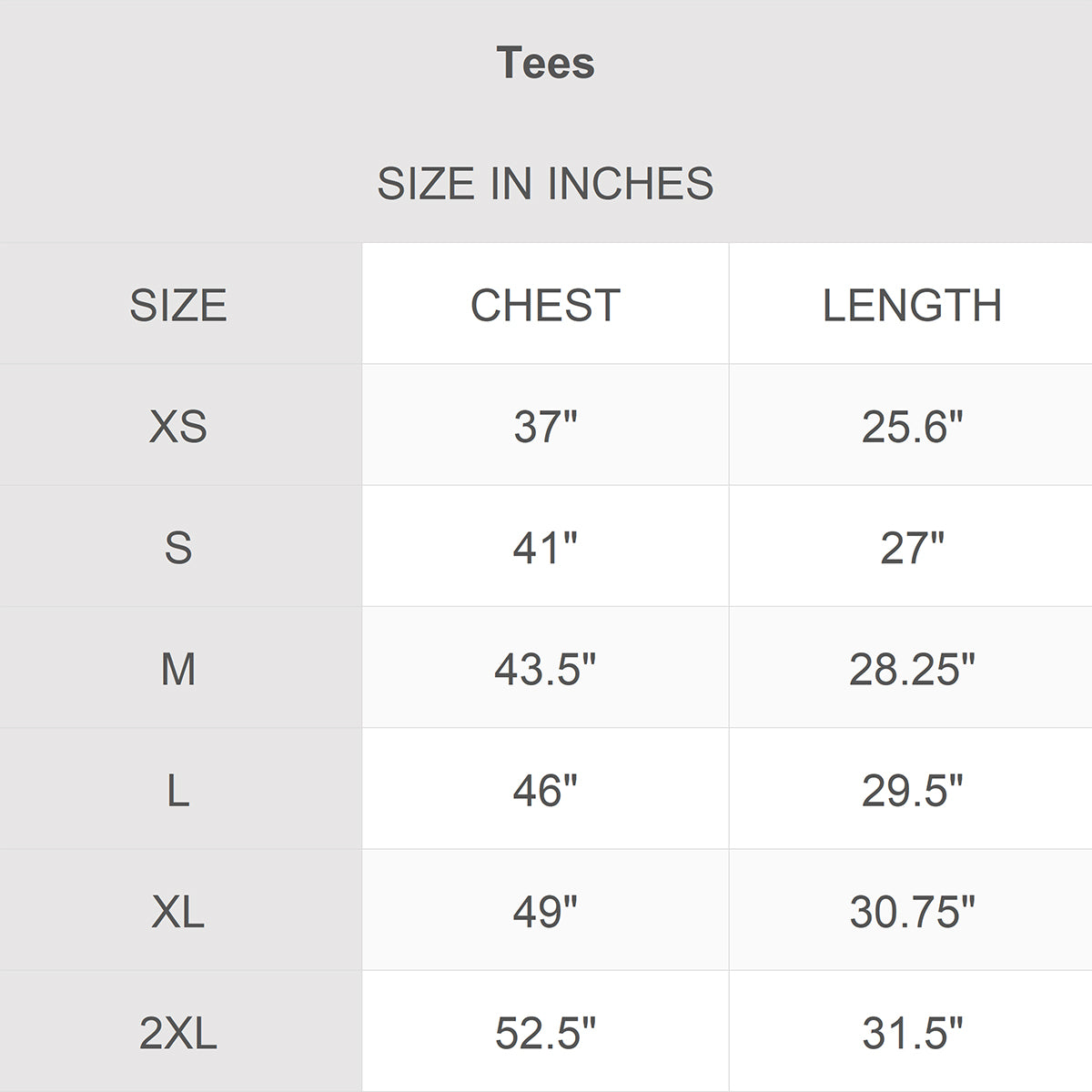Select the XS size row label
This screenshot has width=1092, height=1092.
(178, 426)
